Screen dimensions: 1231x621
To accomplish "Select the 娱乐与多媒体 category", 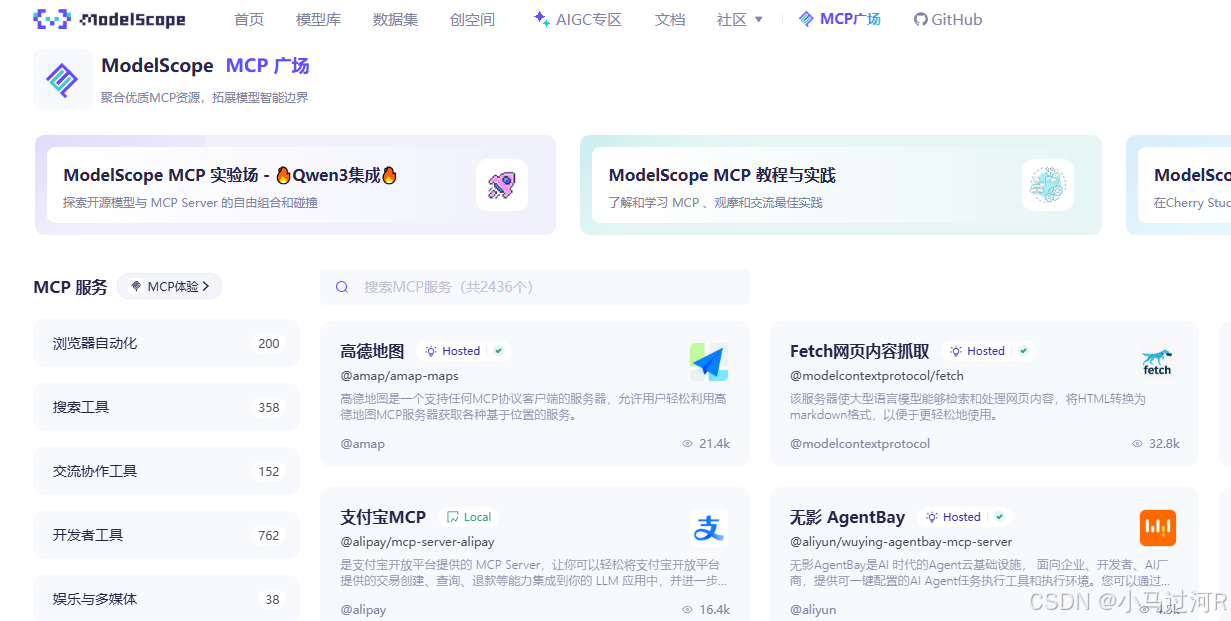I will (166, 598).
